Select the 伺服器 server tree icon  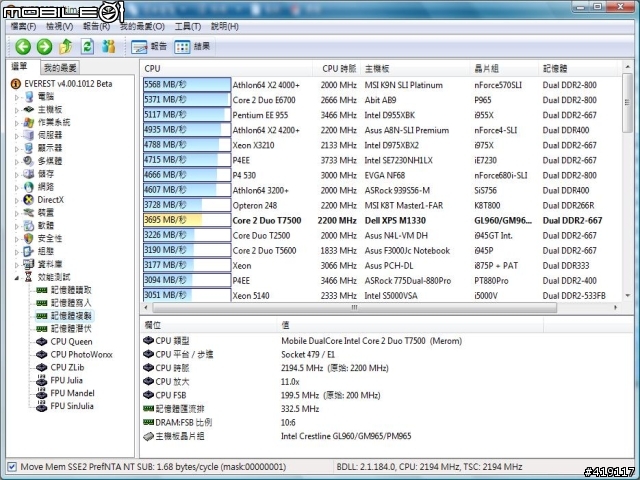tap(29, 135)
